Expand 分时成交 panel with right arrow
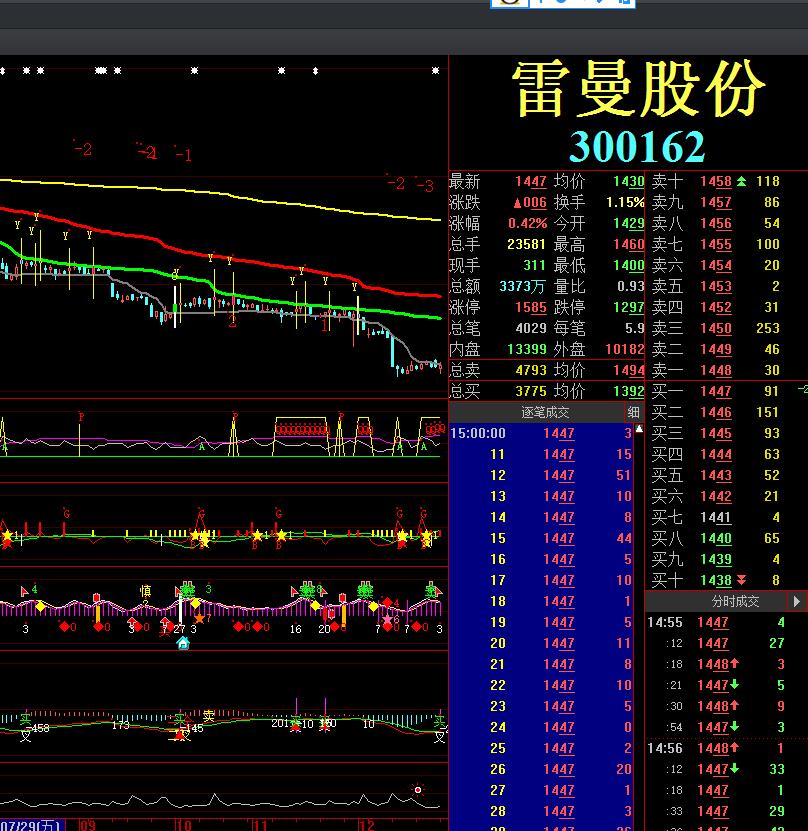The height and width of the screenshot is (831, 808). (x=796, y=601)
